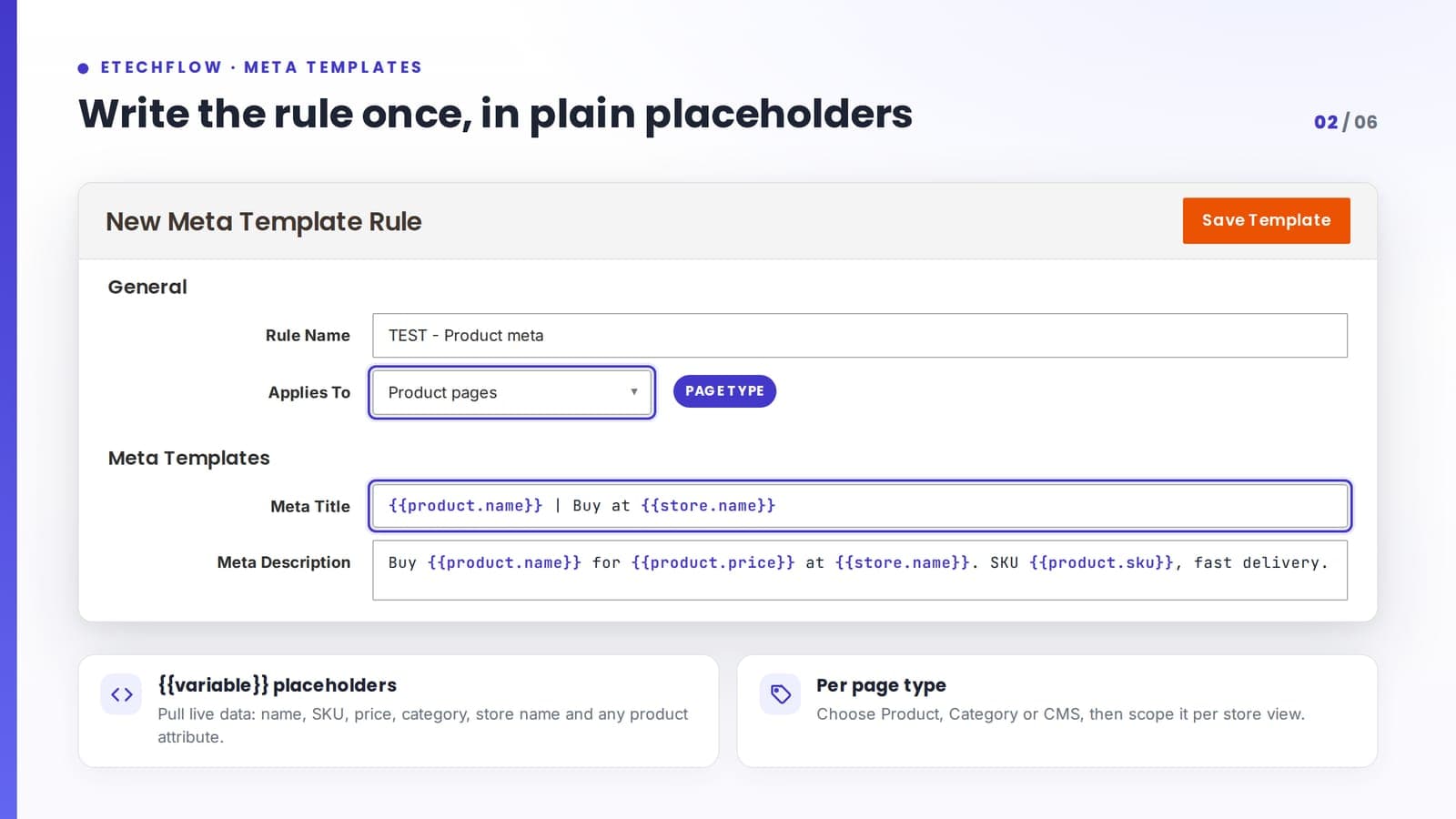Click the Meta Templates section heading

pos(189,458)
